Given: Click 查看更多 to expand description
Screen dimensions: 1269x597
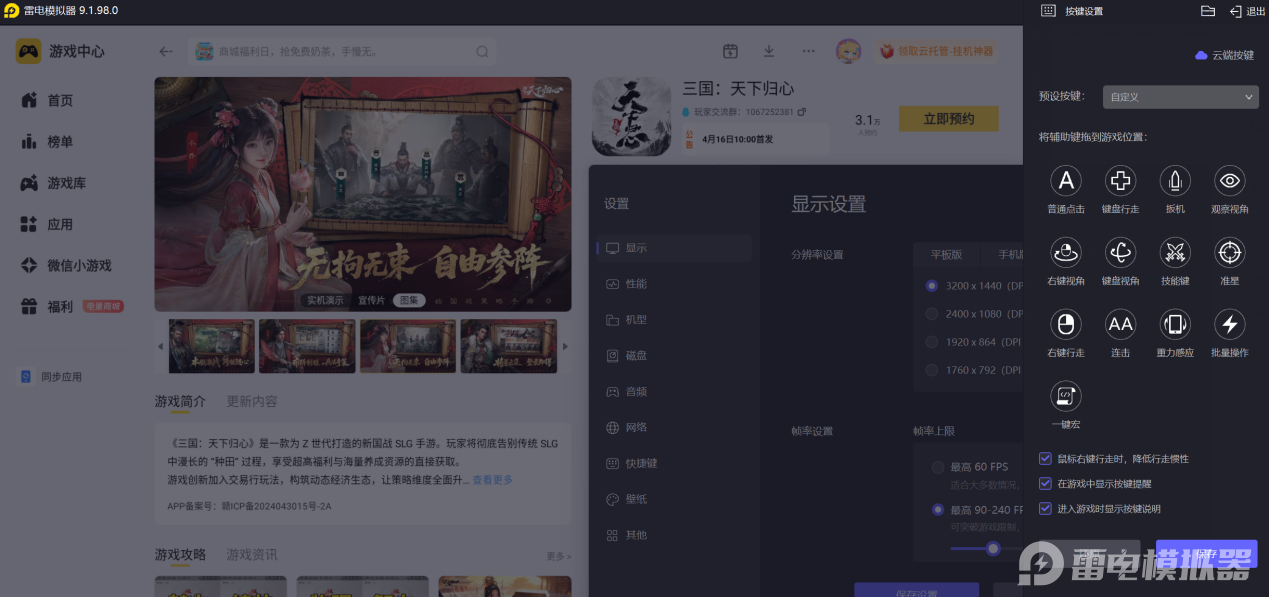Looking at the screenshot, I should pos(492,480).
